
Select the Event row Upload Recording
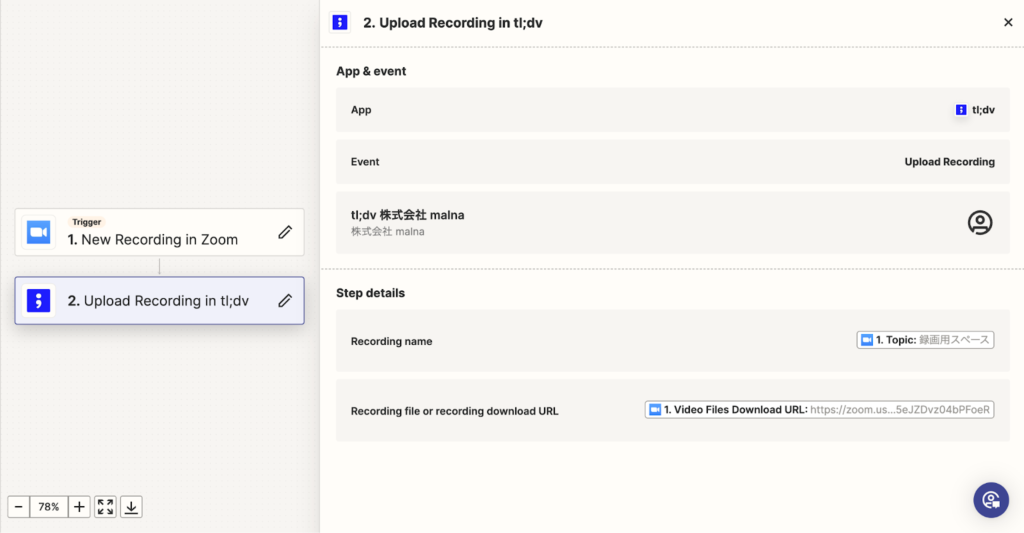673,162
